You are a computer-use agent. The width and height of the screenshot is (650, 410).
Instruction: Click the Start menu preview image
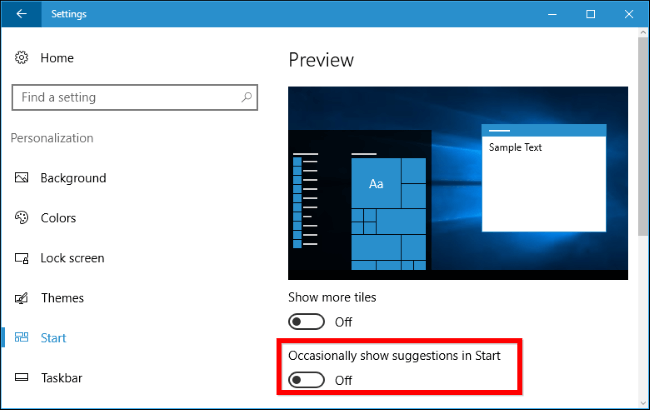click(x=458, y=183)
